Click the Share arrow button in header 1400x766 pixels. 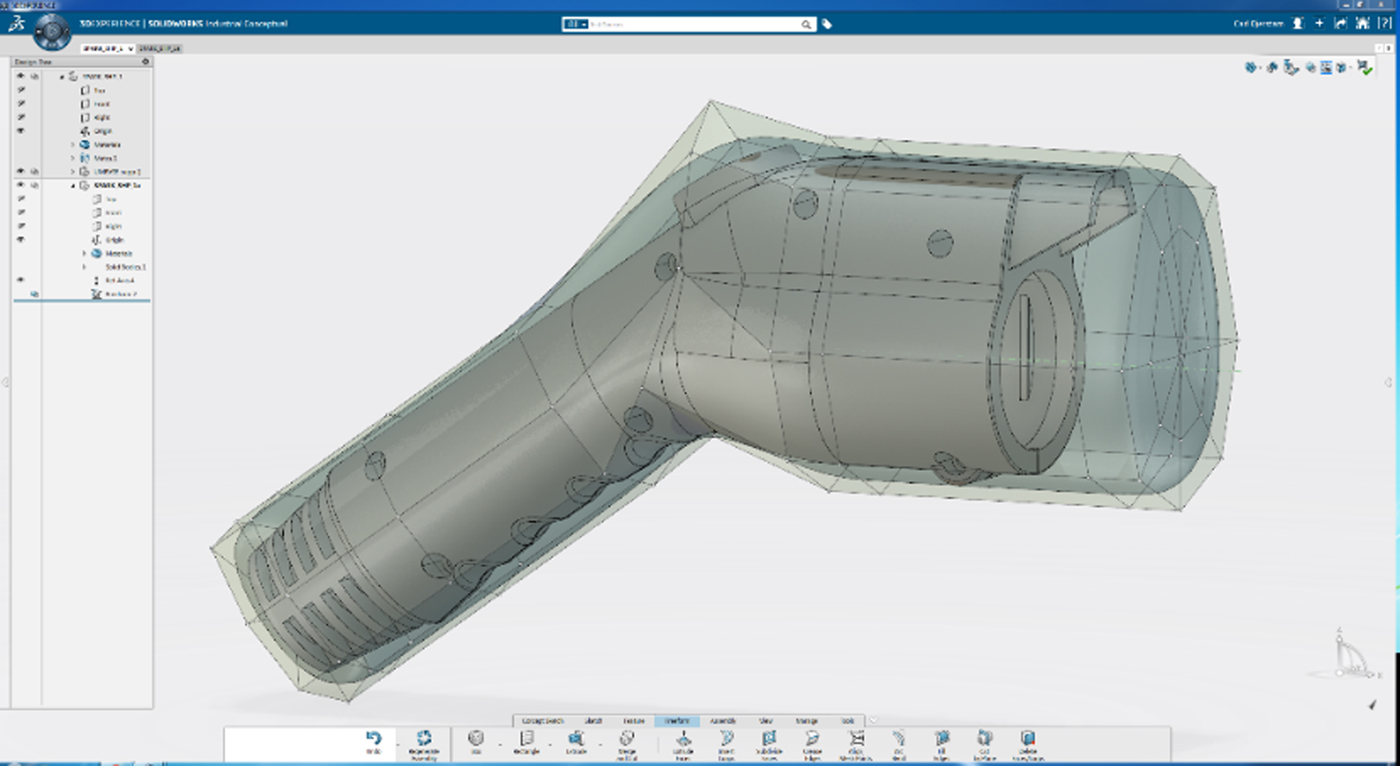(1340, 23)
